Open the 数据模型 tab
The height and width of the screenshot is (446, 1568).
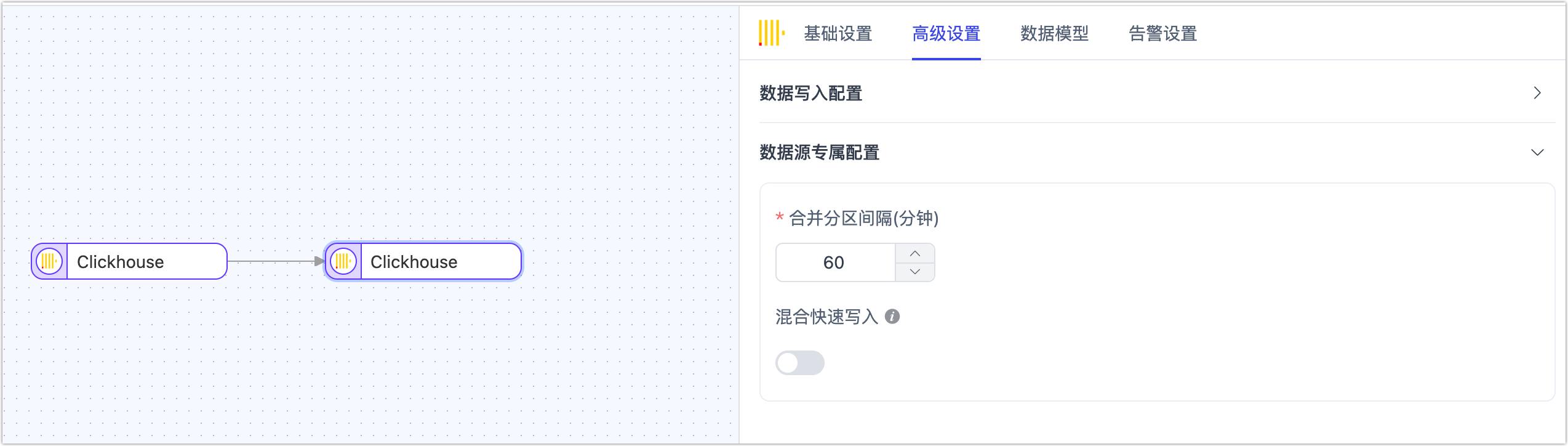pyautogui.click(x=1054, y=34)
